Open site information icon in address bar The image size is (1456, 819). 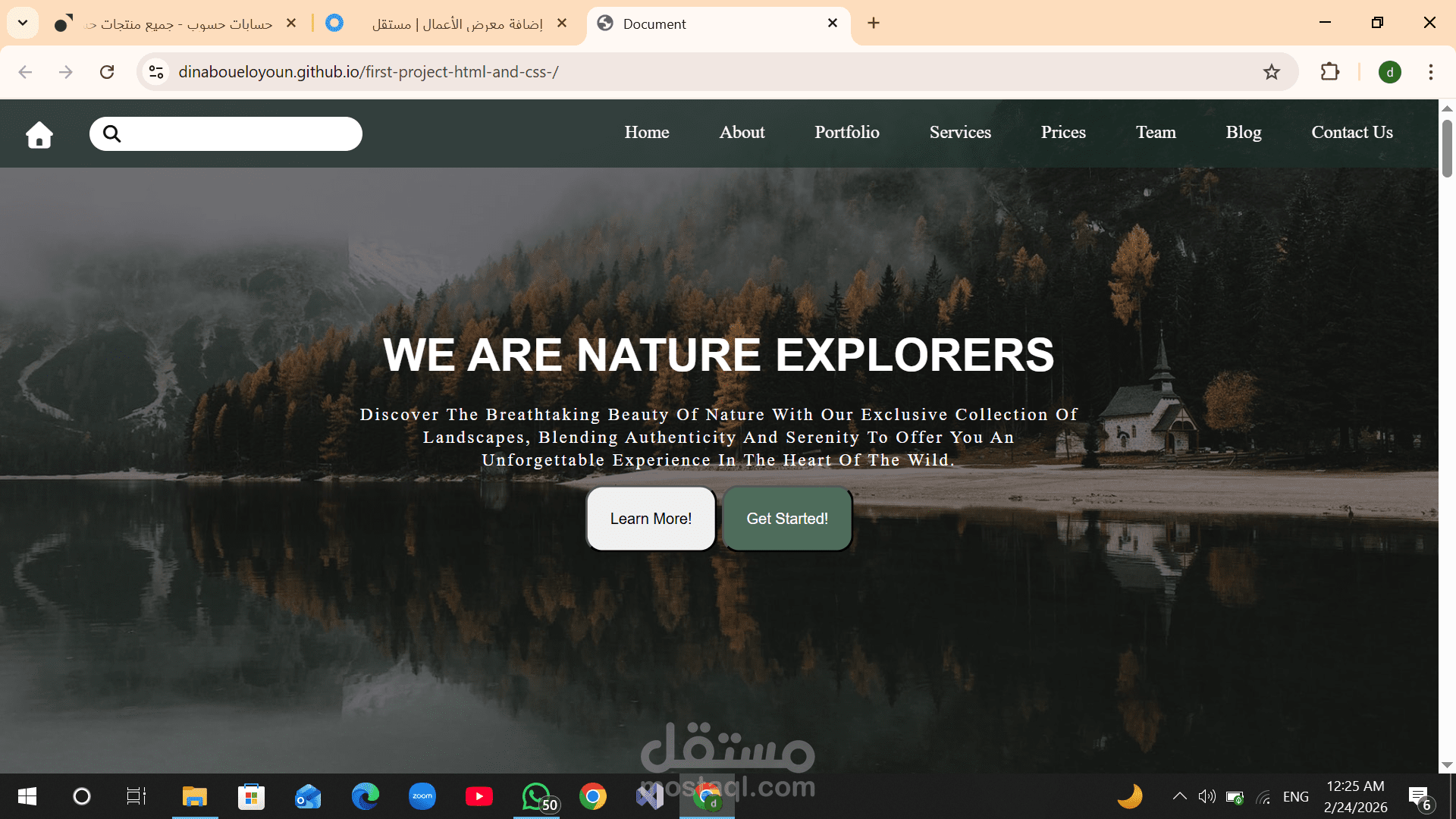coord(156,72)
